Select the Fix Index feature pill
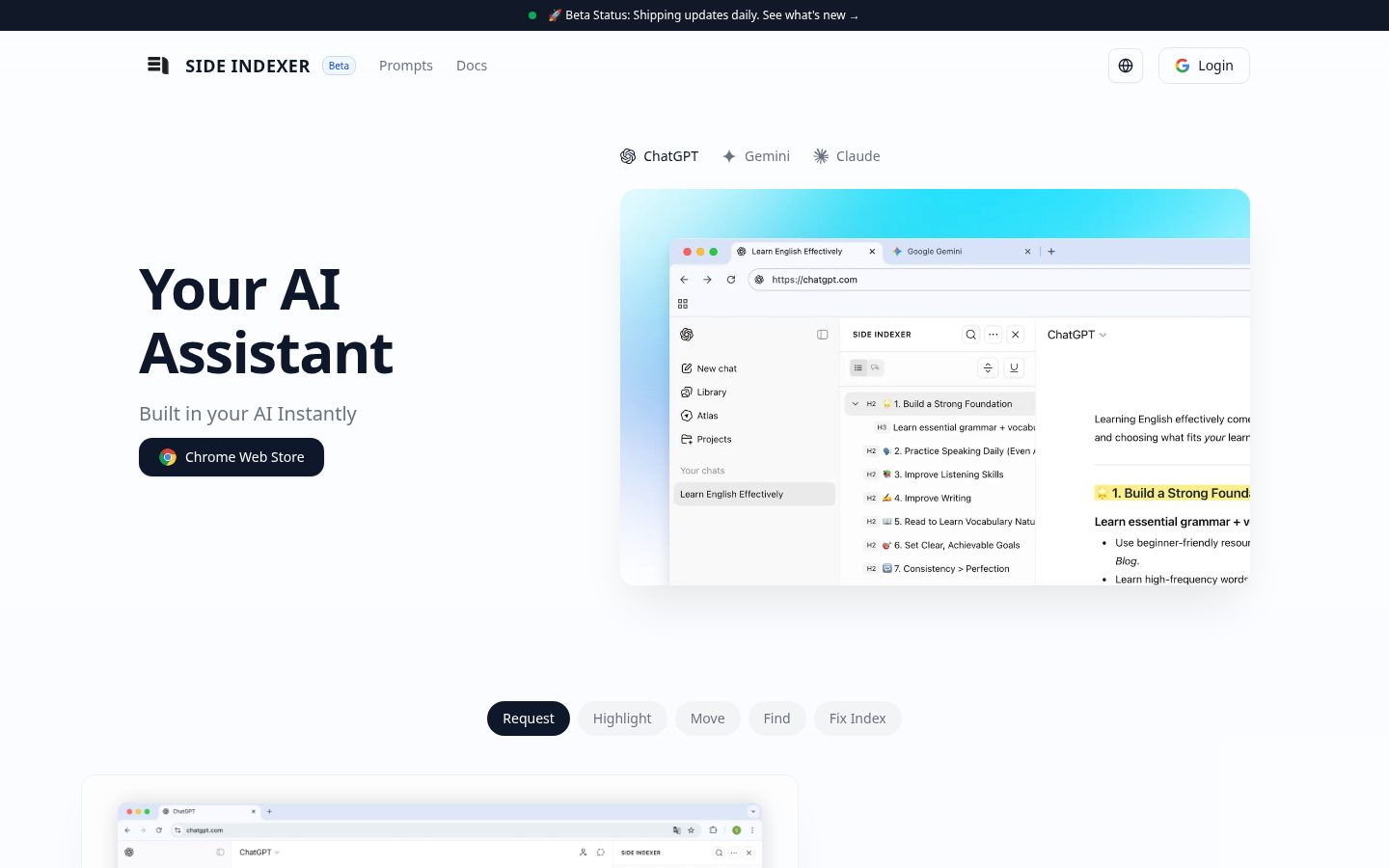 pyautogui.click(x=858, y=719)
